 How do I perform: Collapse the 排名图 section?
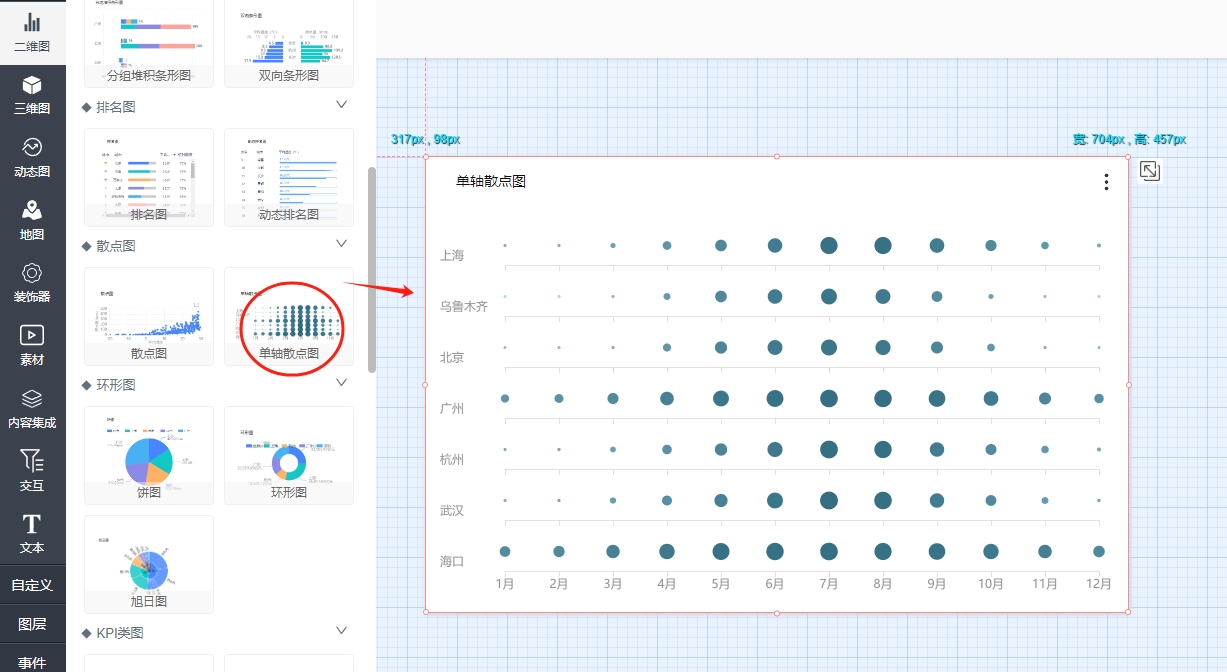coord(342,105)
